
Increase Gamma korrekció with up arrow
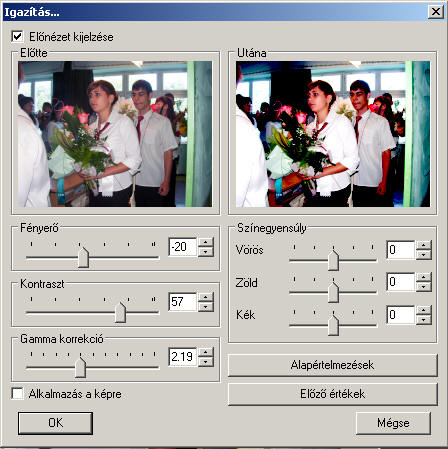click(206, 352)
